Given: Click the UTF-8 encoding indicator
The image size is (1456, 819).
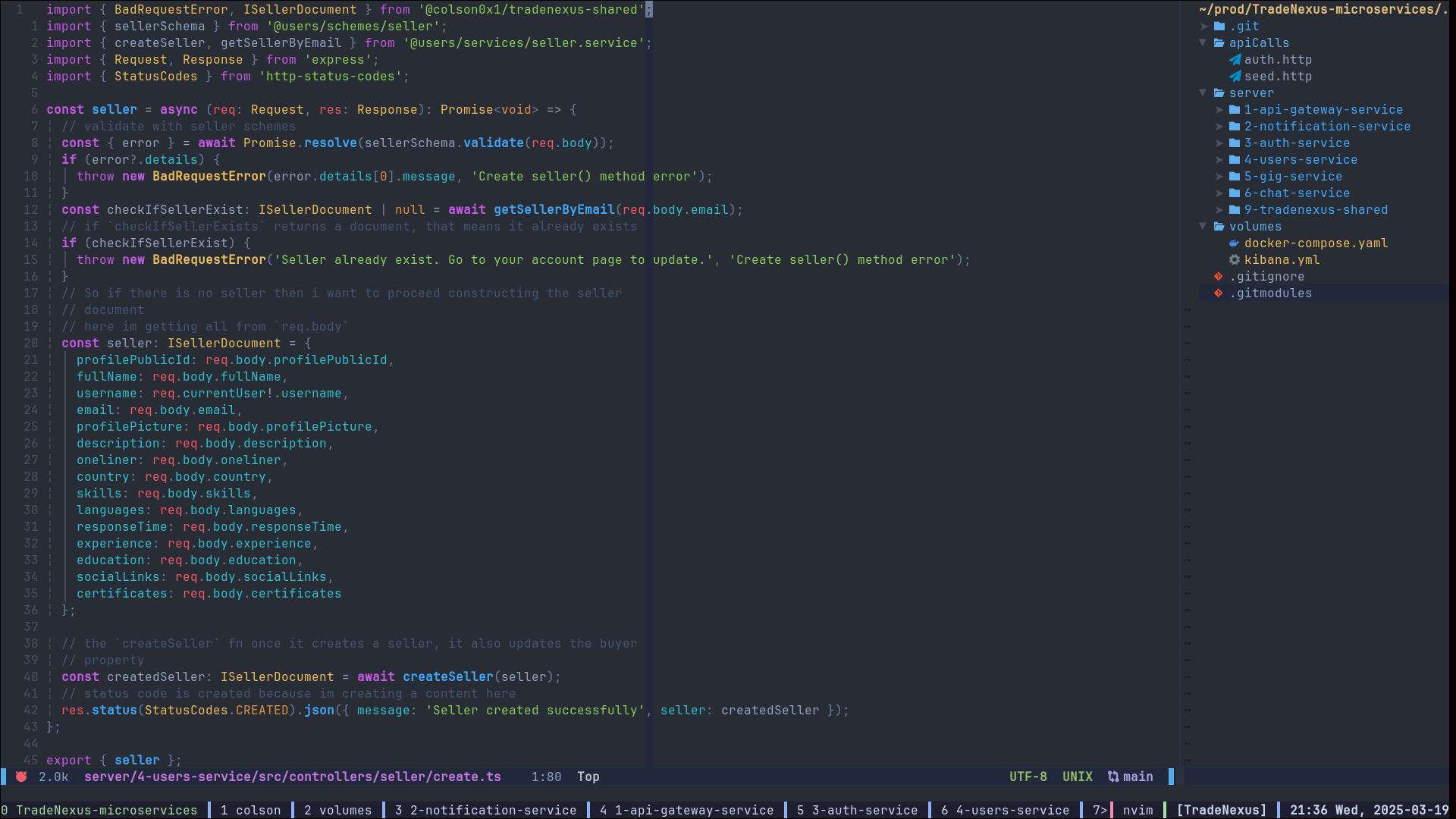Looking at the screenshot, I should (1028, 777).
